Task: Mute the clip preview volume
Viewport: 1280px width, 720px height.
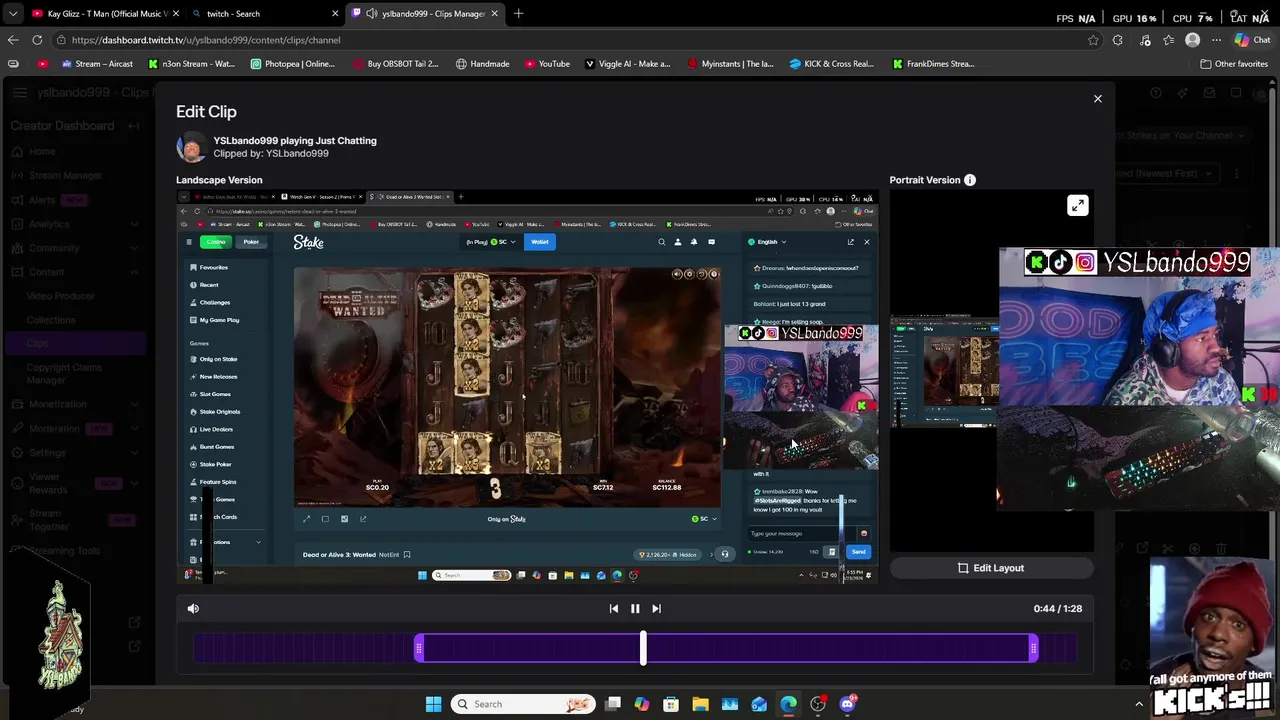Action: tap(193, 608)
